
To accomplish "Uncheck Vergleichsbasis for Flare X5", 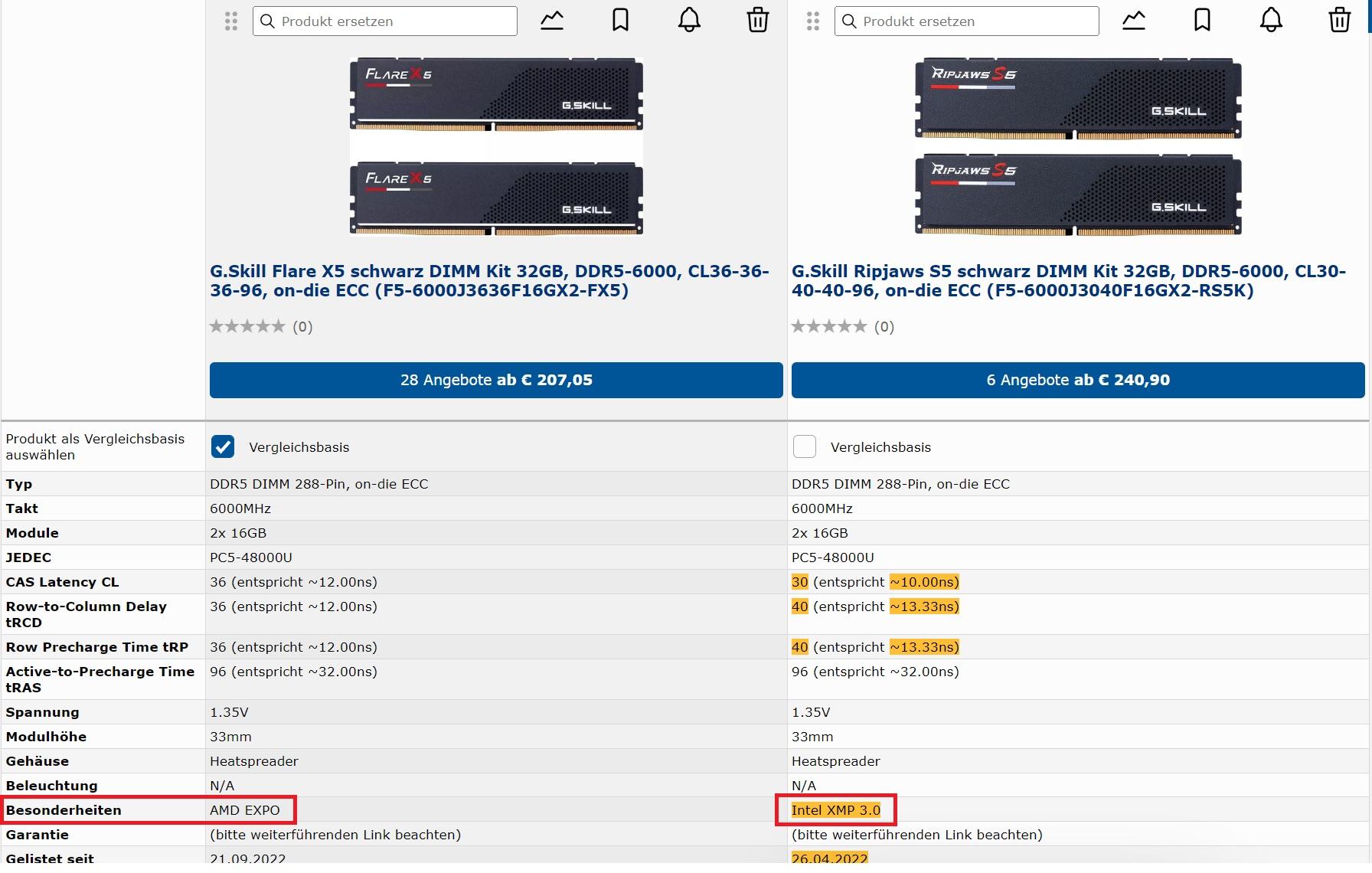I will (223, 446).
